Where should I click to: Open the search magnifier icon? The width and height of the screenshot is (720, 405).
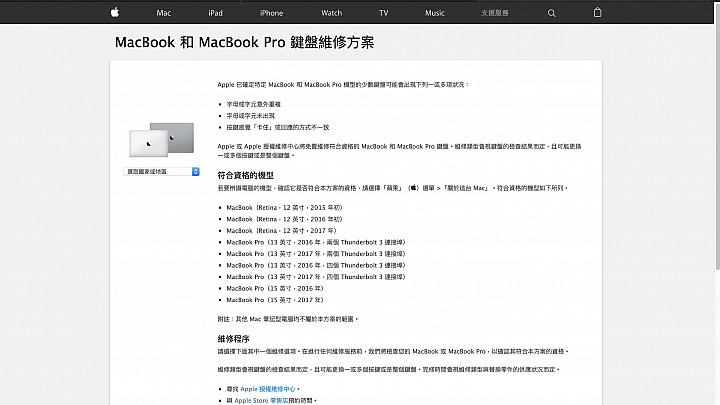pyautogui.click(x=551, y=13)
